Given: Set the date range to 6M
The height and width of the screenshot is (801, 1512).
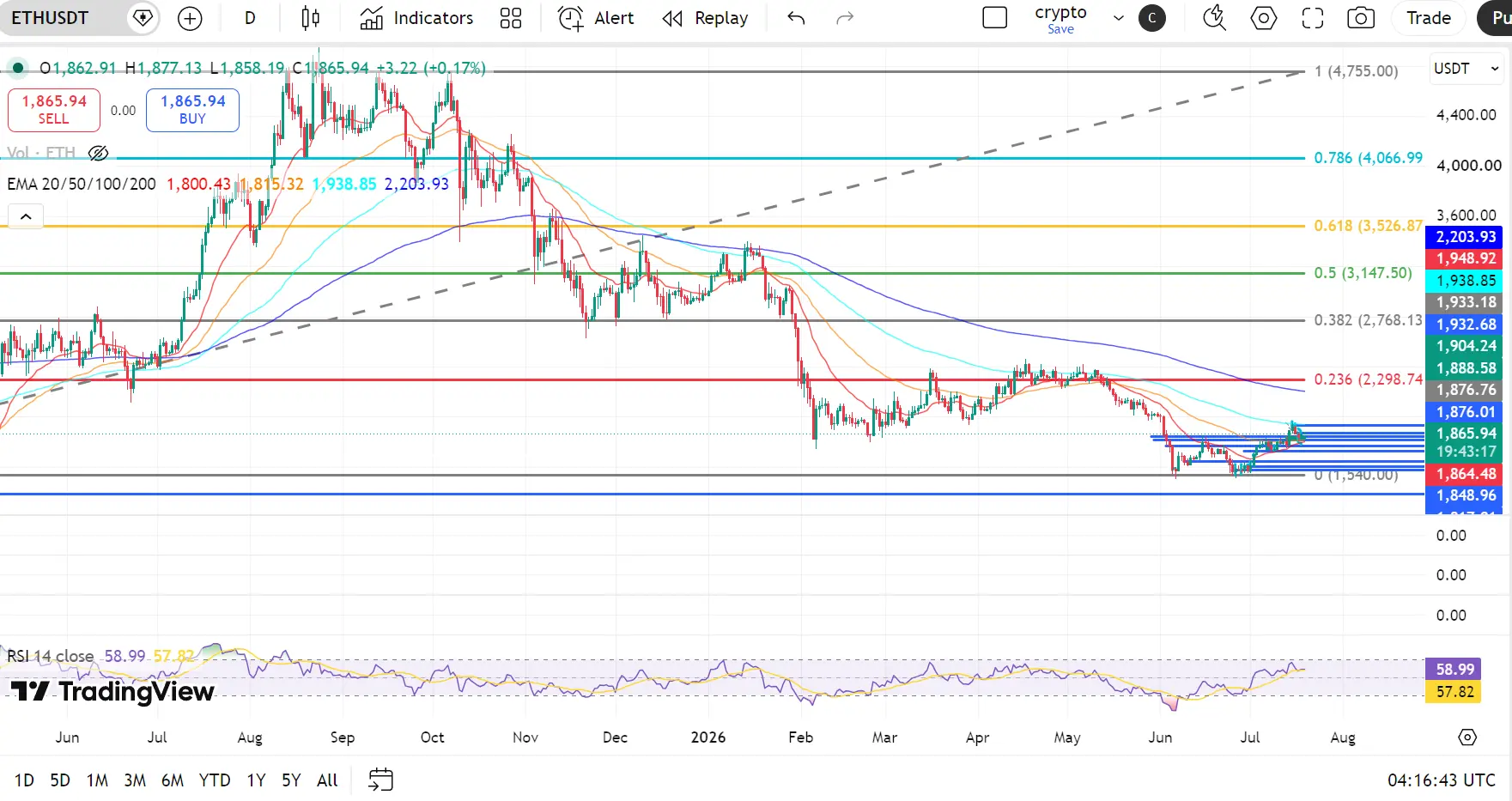Looking at the screenshot, I should coord(173,780).
